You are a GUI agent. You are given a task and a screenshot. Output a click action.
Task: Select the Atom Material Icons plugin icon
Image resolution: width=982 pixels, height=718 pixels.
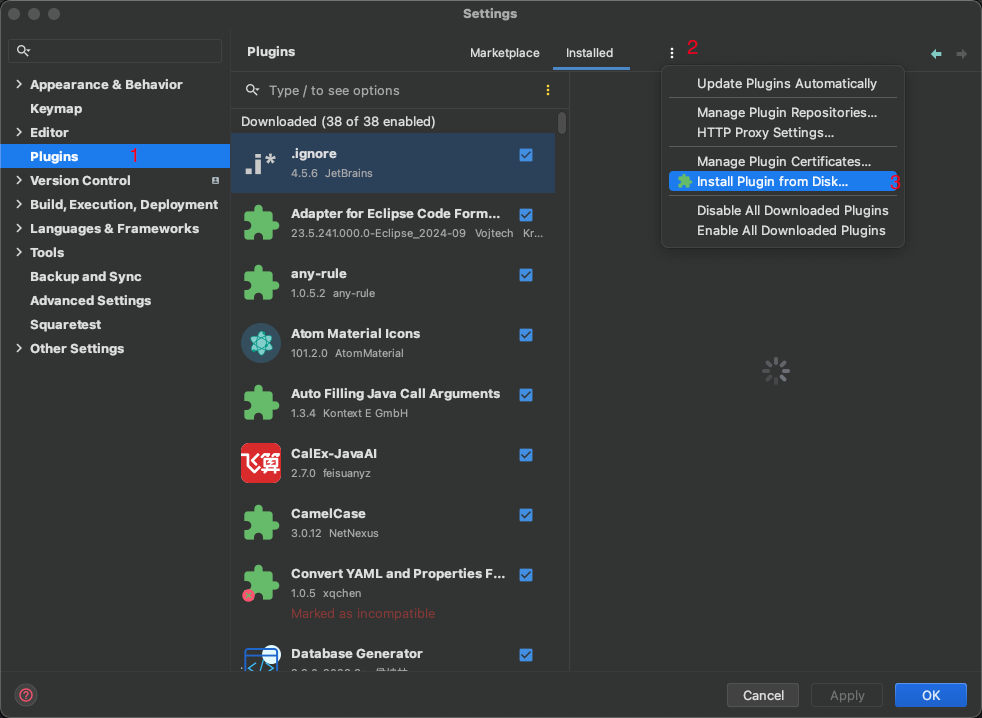click(x=261, y=343)
